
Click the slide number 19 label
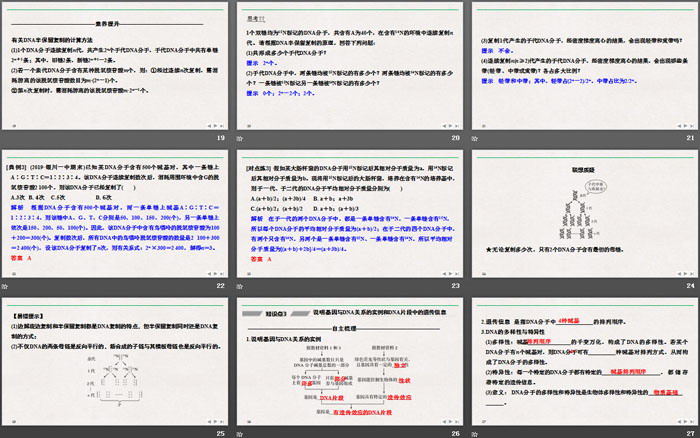click(221, 139)
